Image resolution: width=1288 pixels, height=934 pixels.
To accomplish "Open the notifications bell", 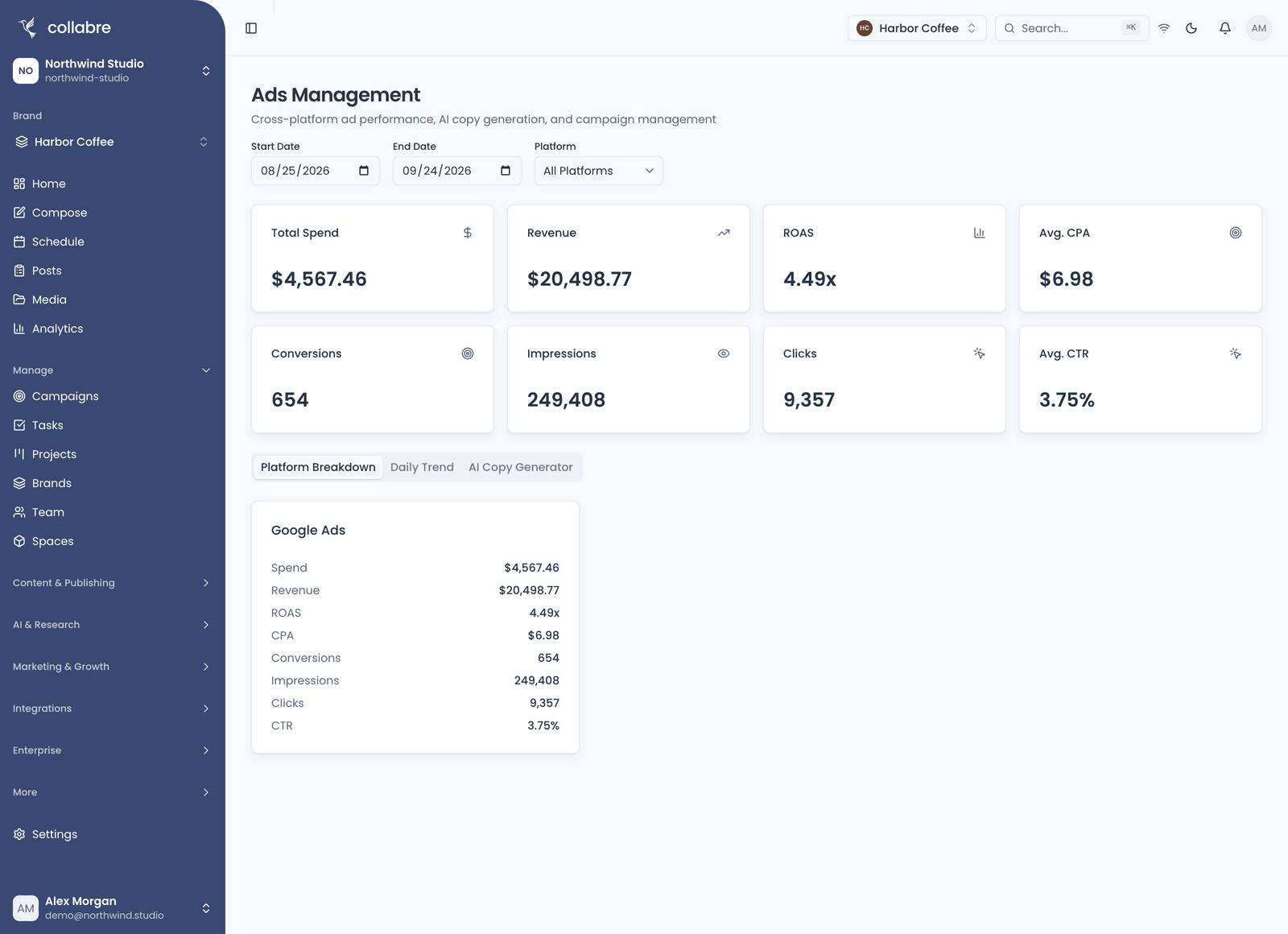I will (1225, 28).
